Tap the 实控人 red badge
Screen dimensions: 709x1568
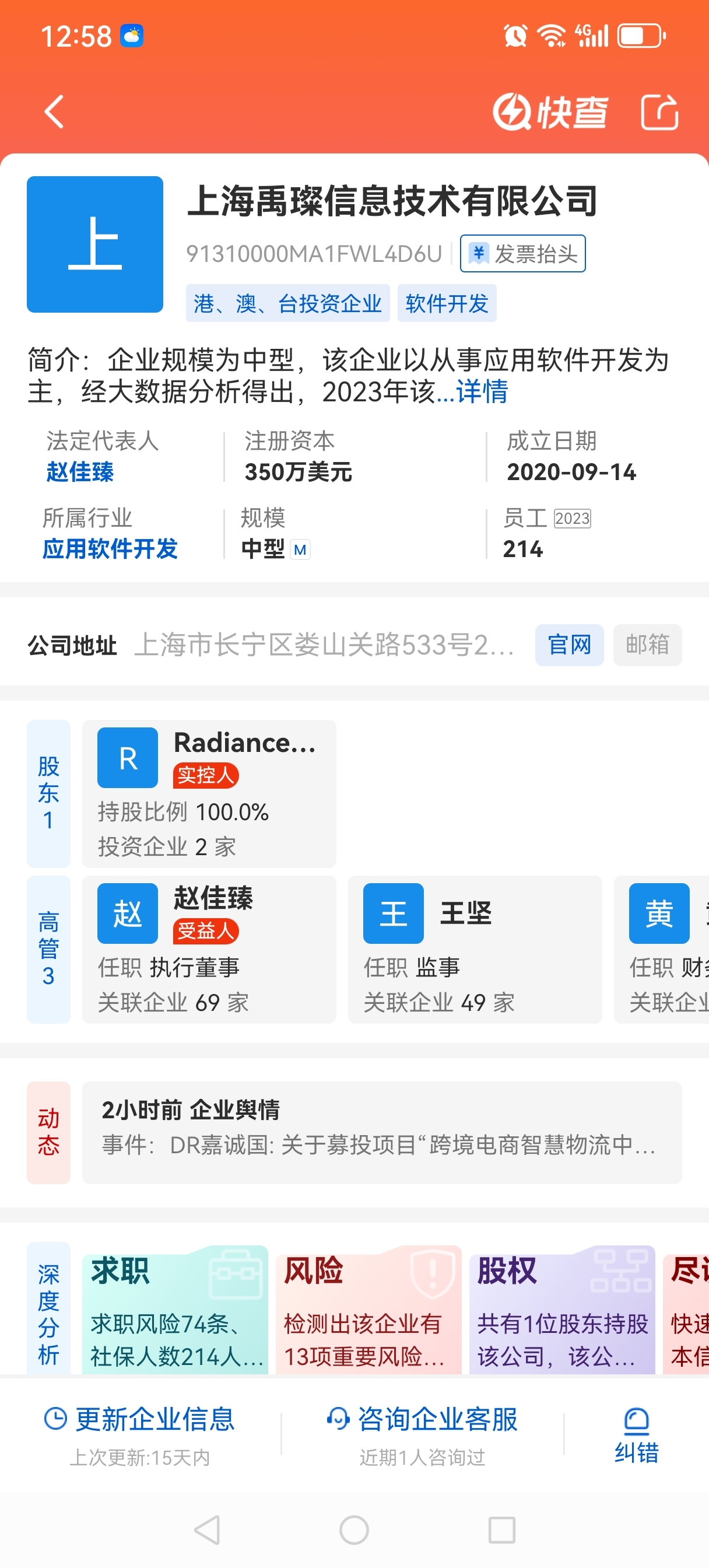coord(206,775)
